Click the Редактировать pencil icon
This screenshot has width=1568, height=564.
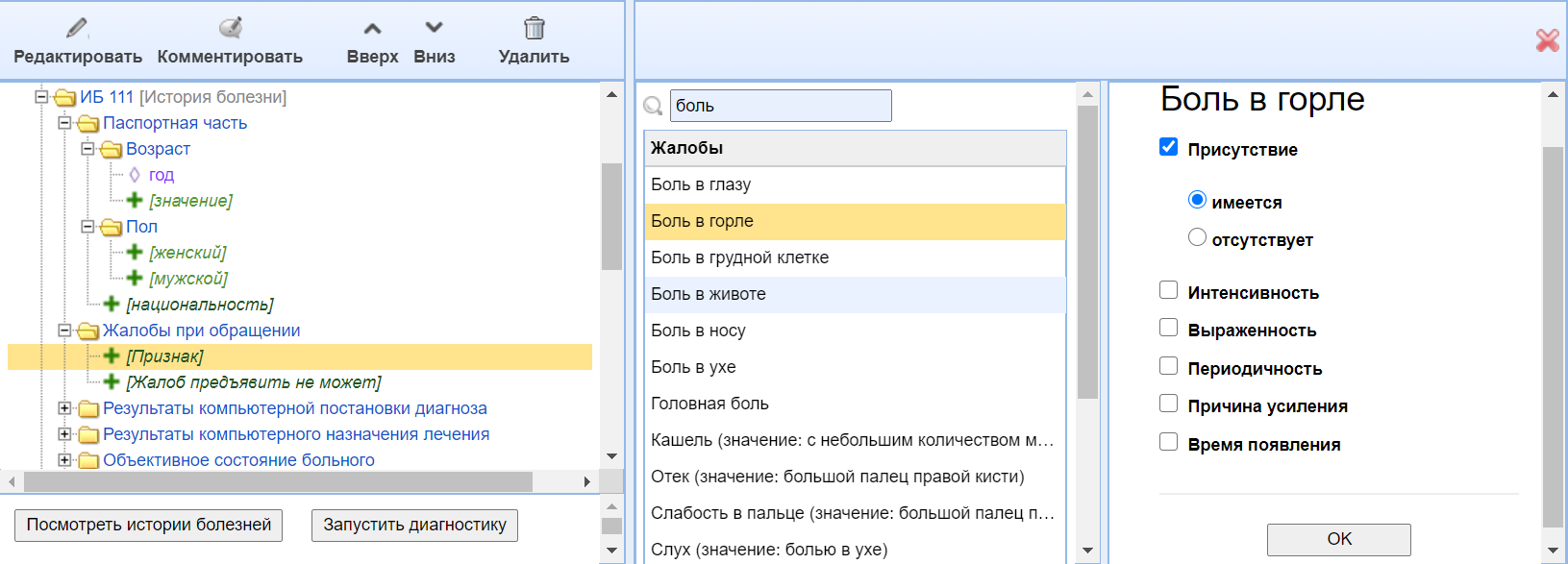[77, 28]
